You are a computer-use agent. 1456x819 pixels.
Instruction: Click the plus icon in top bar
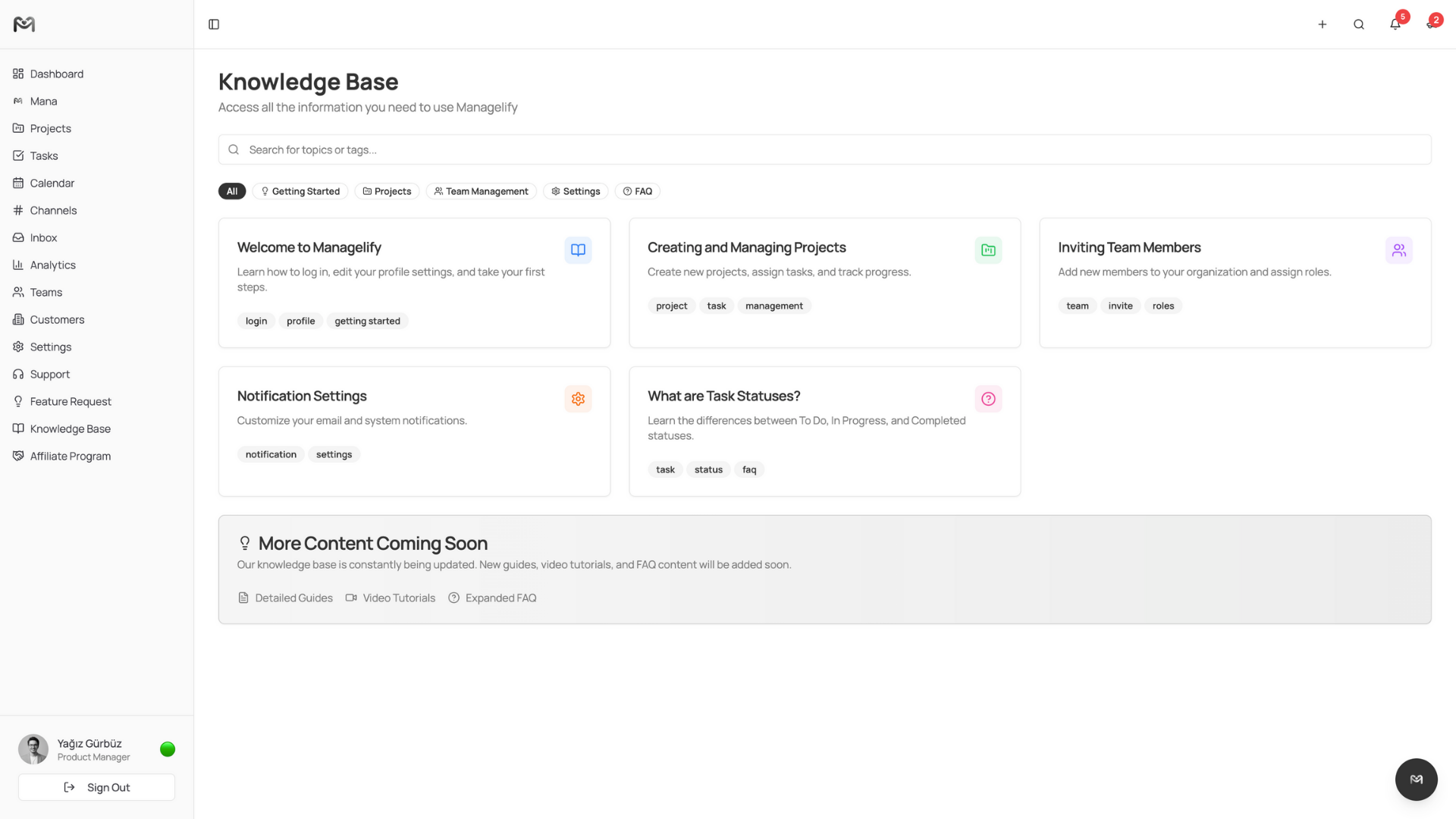click(x=1322, y=24)
